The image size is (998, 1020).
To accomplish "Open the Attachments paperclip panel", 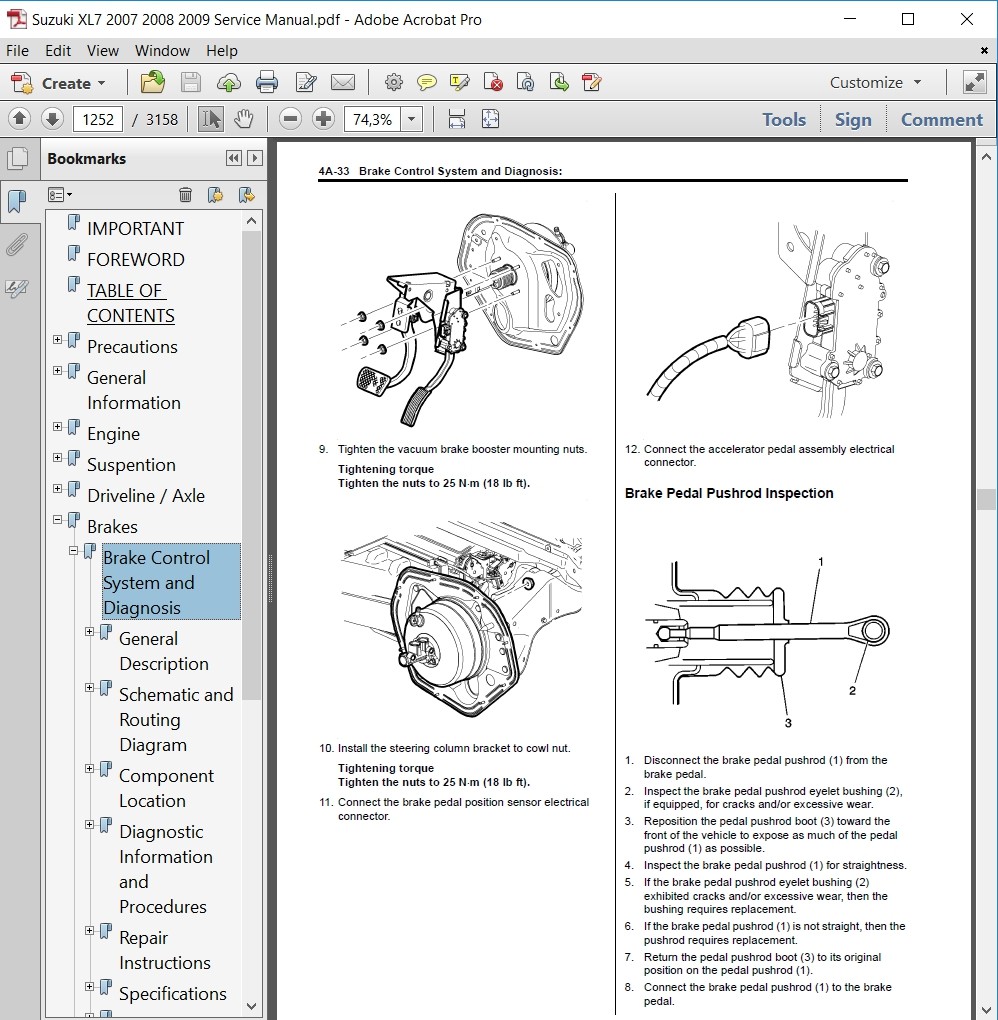I will point(17,245).
